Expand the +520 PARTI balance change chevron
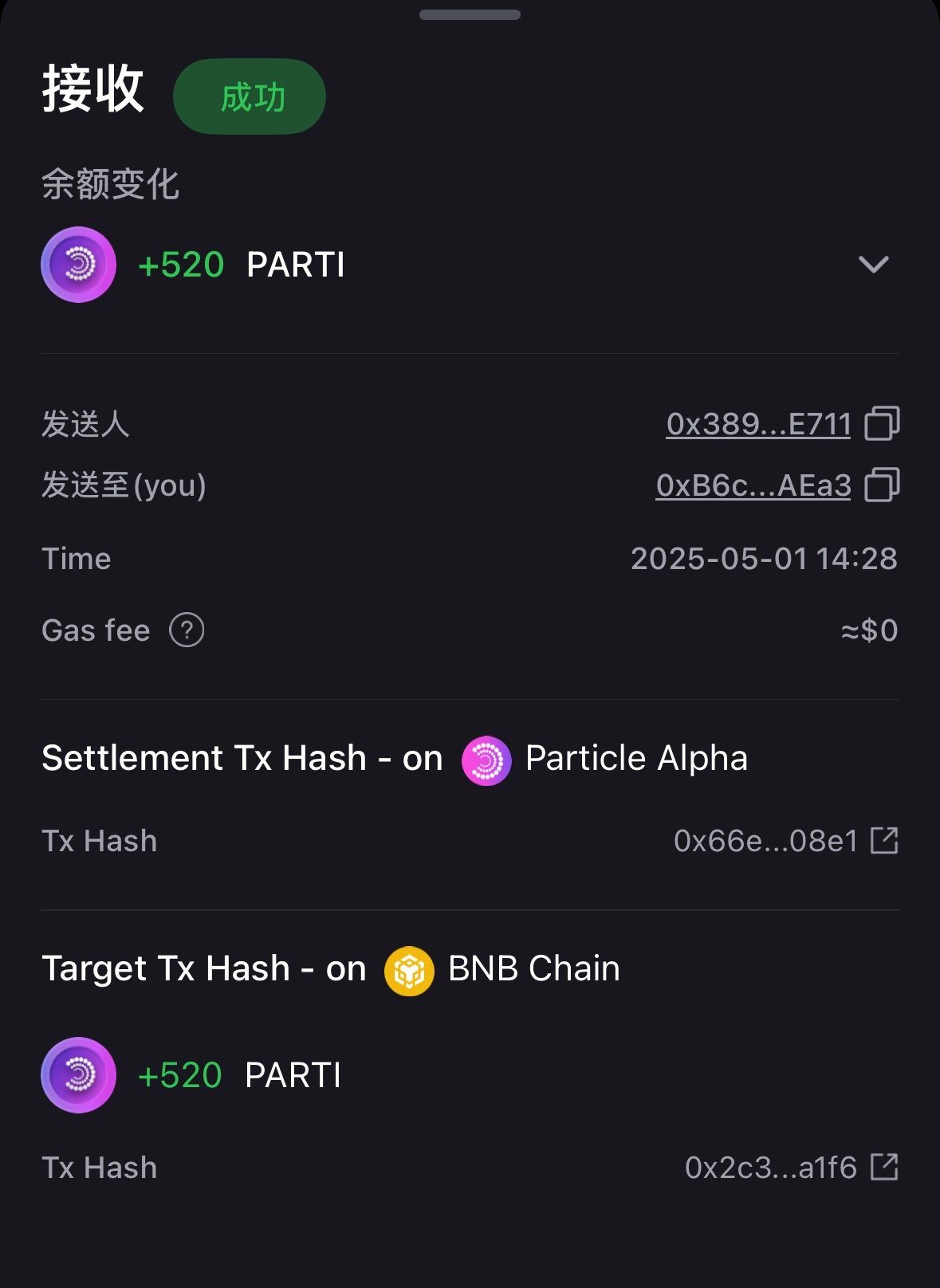Image resolution: width=940 pixels, height=1288 pixels. [x=873, y=265]
